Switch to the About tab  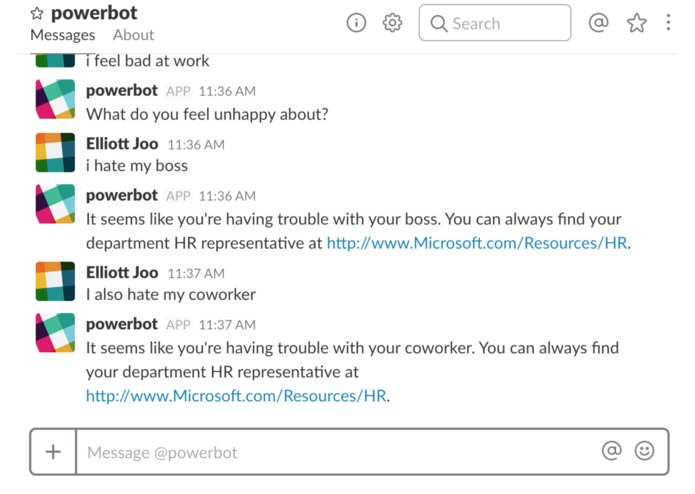[133, 35]
